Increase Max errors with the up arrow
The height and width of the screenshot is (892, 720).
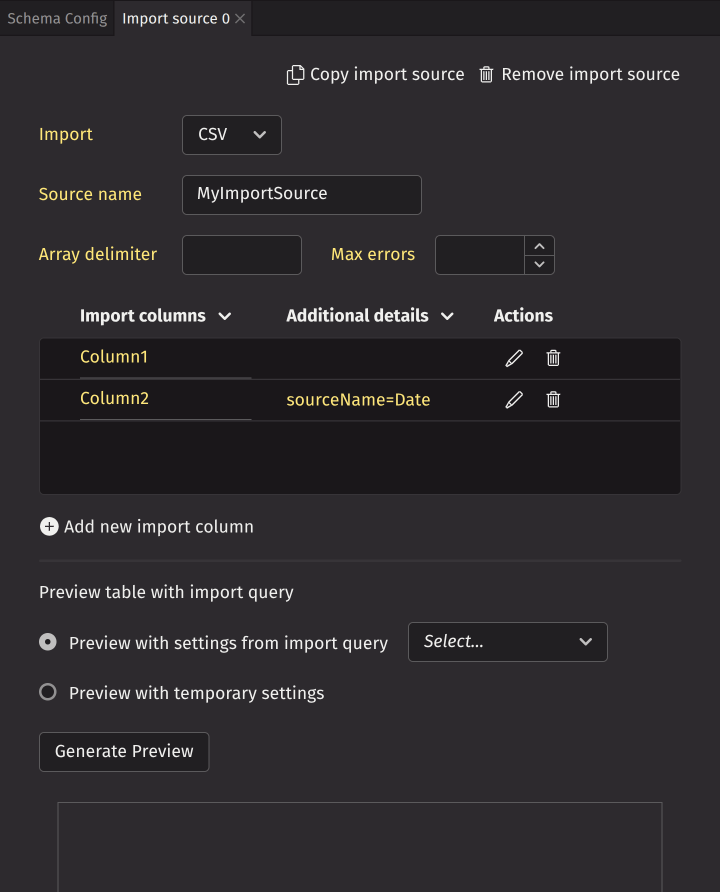click(x=539, y=246)
